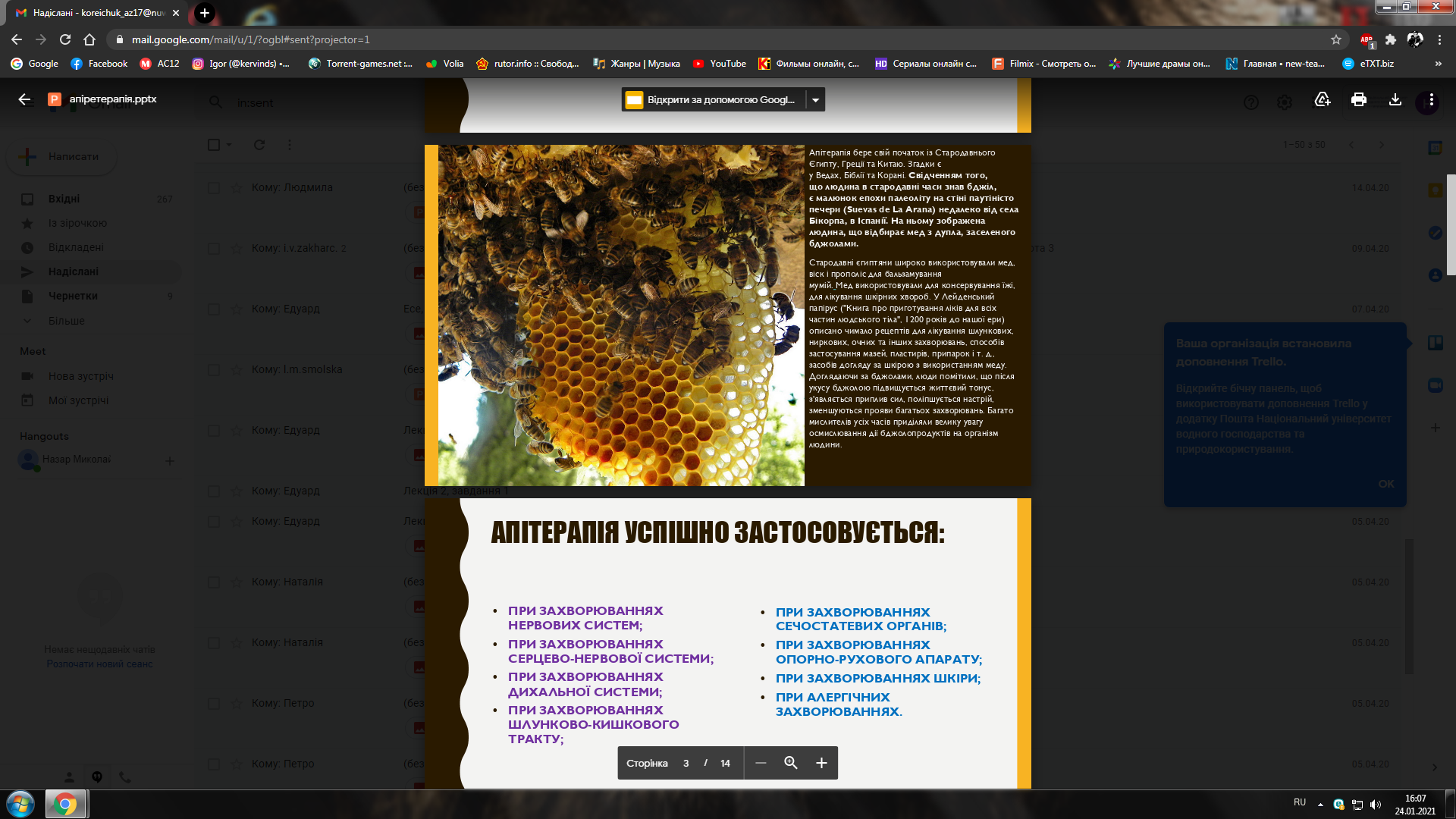Open Volia bookmark

pyautogui.click(x=444, y=64)
